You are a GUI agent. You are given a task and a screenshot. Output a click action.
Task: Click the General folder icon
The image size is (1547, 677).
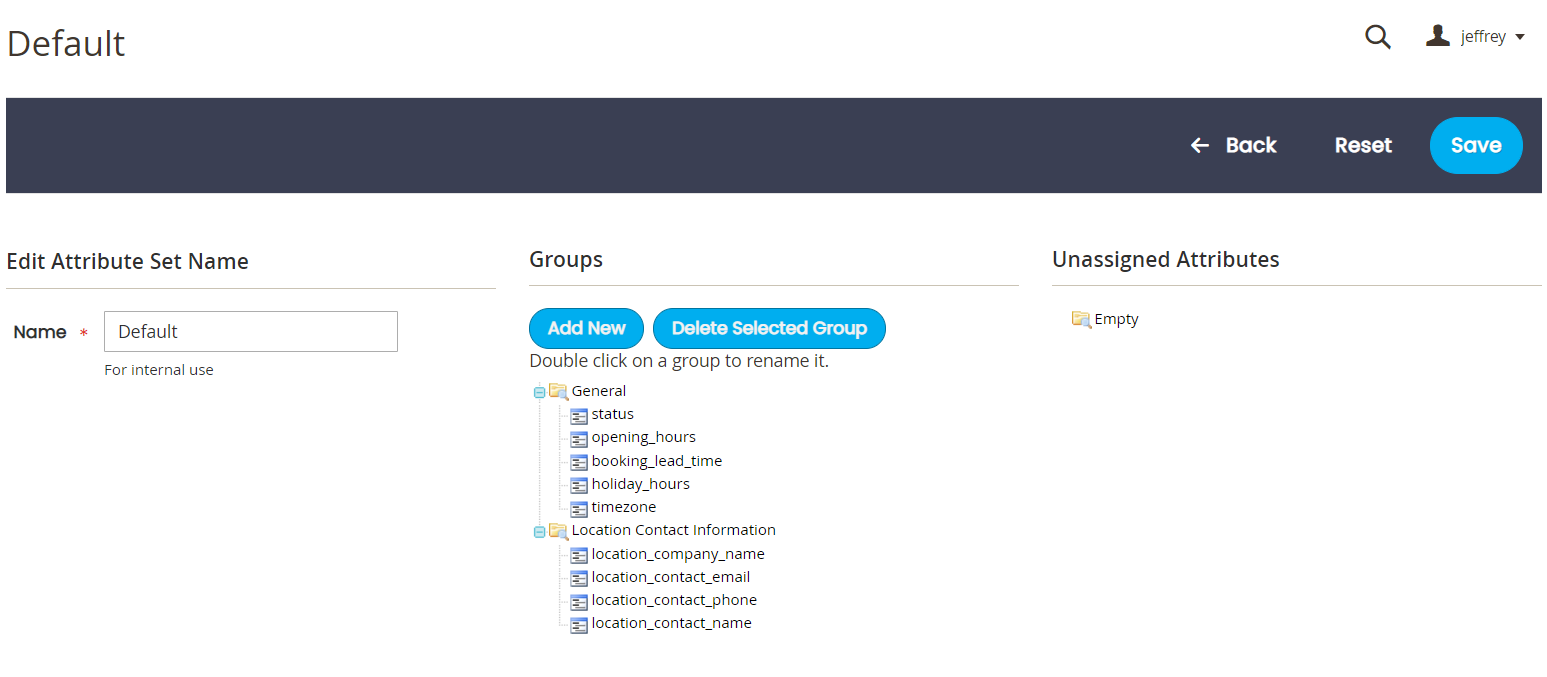(558, 391)
